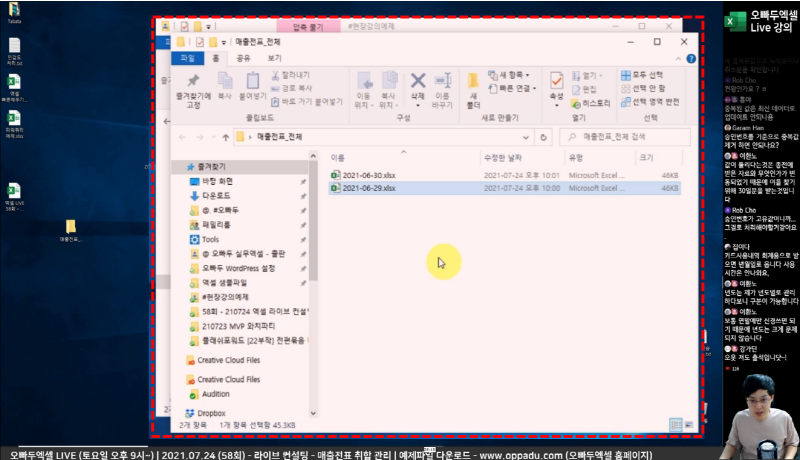Screen dimensions: 800x460
Task: Click Edit (편집) in Open group
Action: (x=584, y=89)
